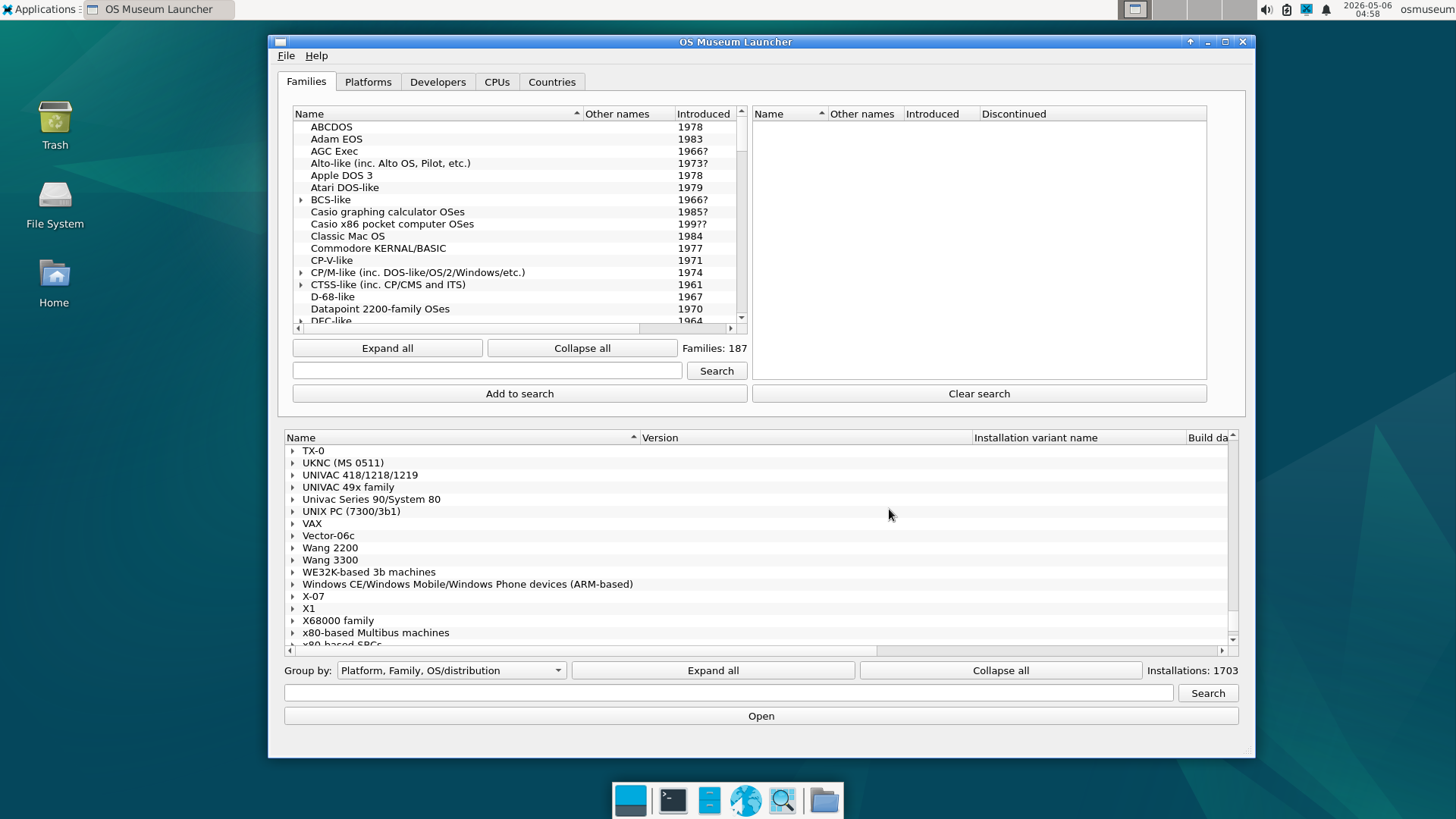Open the Applications menu
This screenshot has height=819, width=1456.
click(39, 10)
